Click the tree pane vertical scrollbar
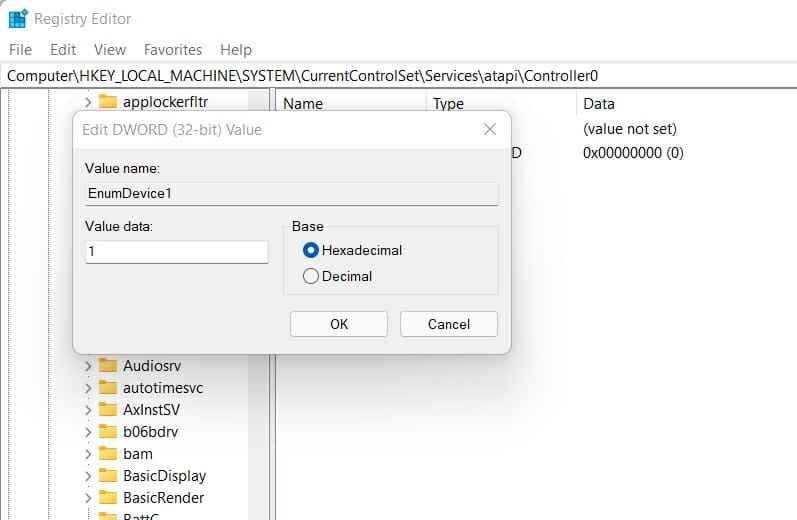Viewport: 797px width, 520px height. click(x=259, y=305)
